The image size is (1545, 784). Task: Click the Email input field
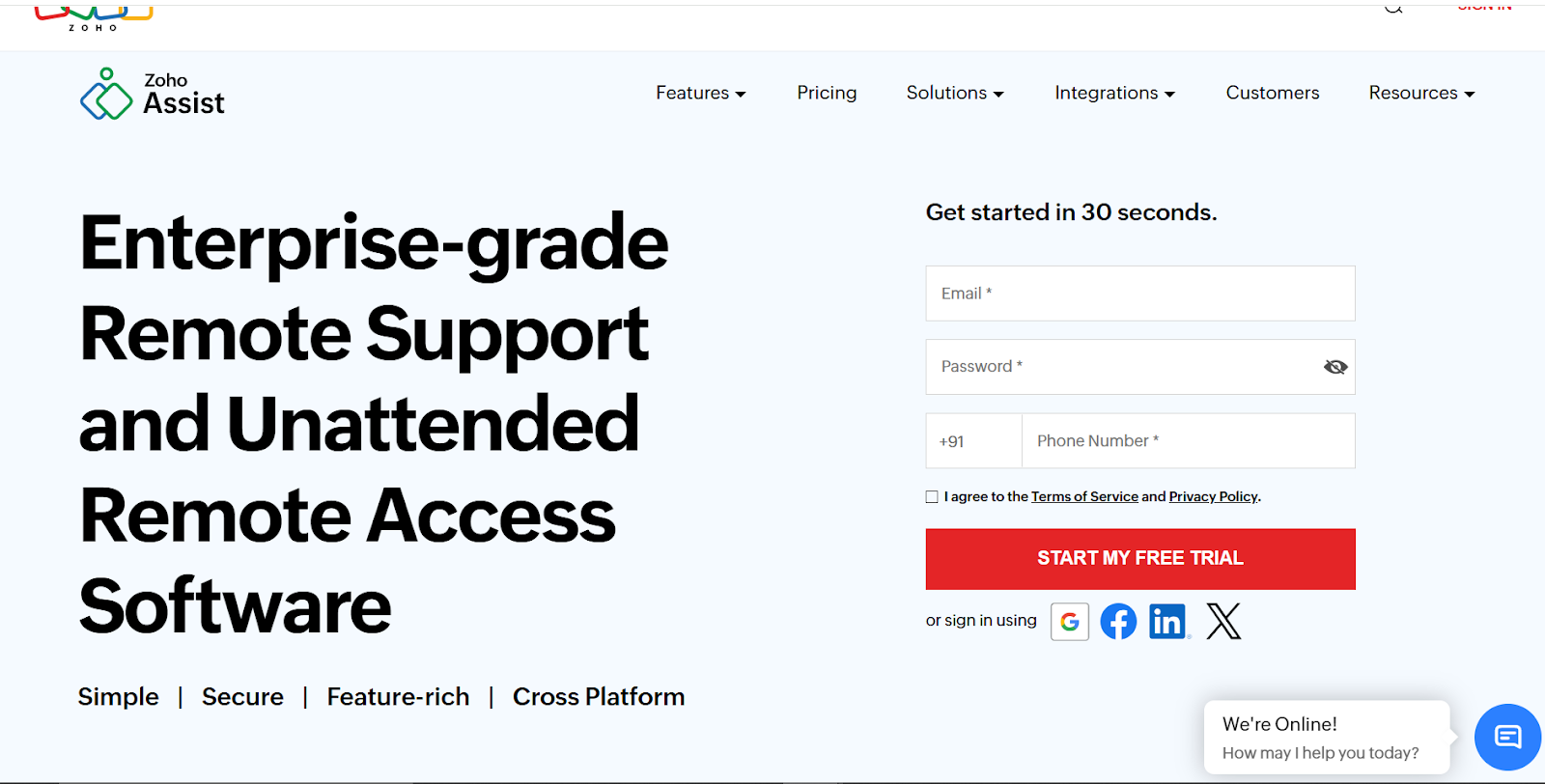(x=1139, y=294)
